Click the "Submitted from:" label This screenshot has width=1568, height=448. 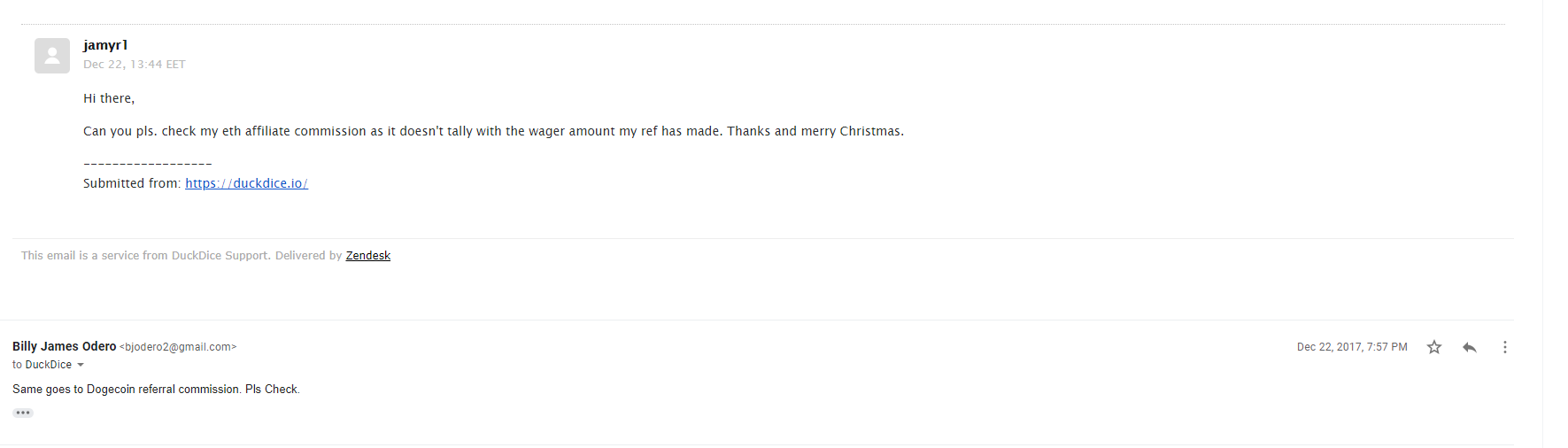tap(132, 183)
